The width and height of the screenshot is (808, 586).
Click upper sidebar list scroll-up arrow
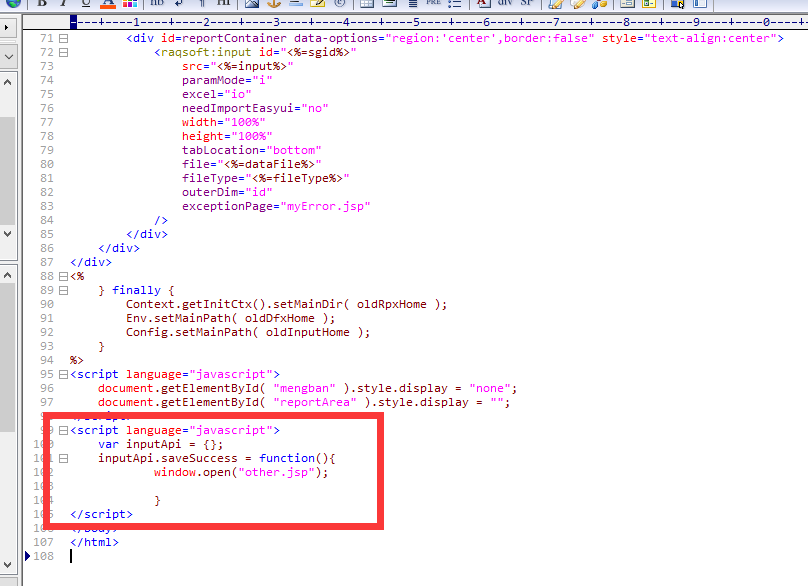pos(7,81)
